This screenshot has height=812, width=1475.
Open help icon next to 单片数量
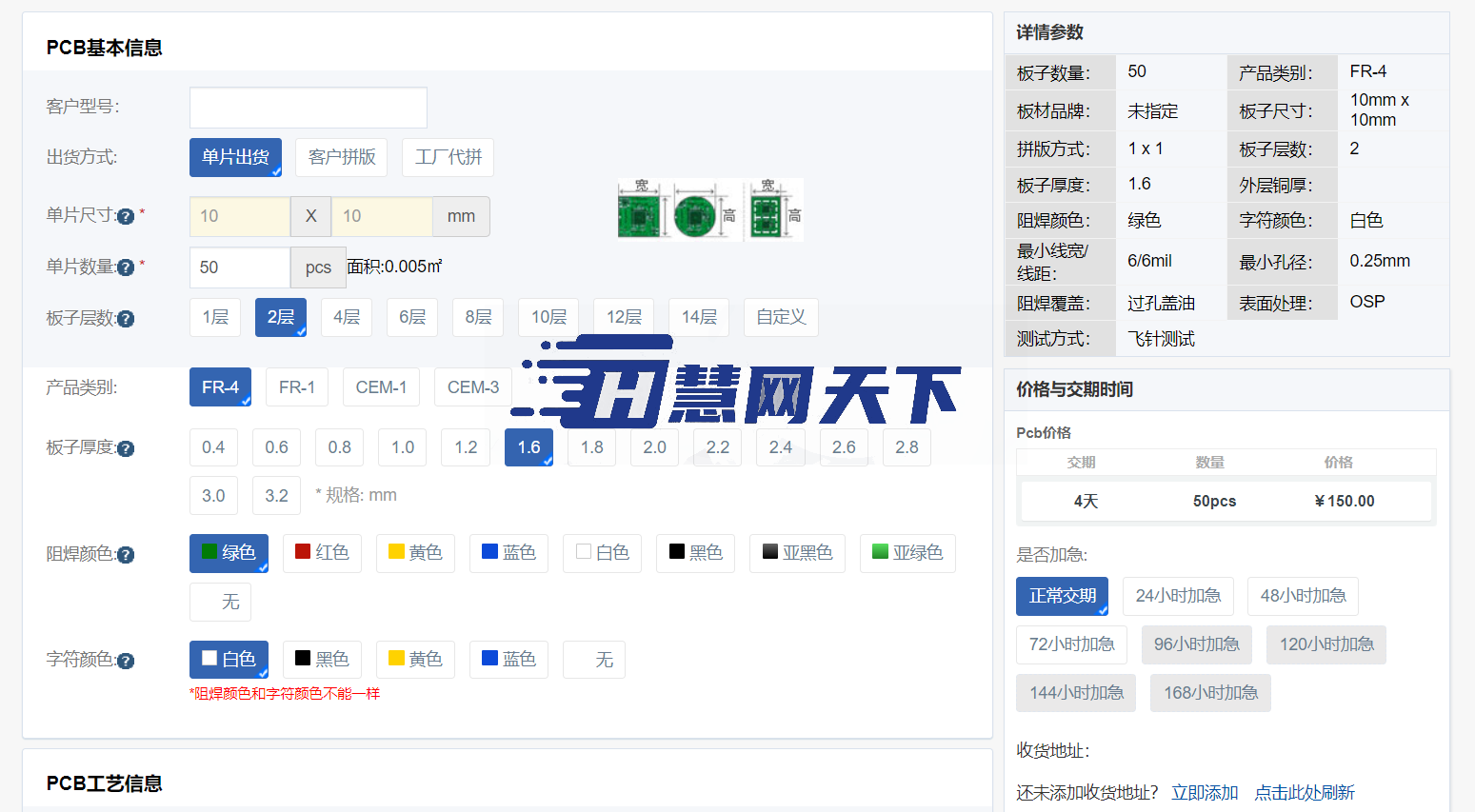tap(126, 267)
